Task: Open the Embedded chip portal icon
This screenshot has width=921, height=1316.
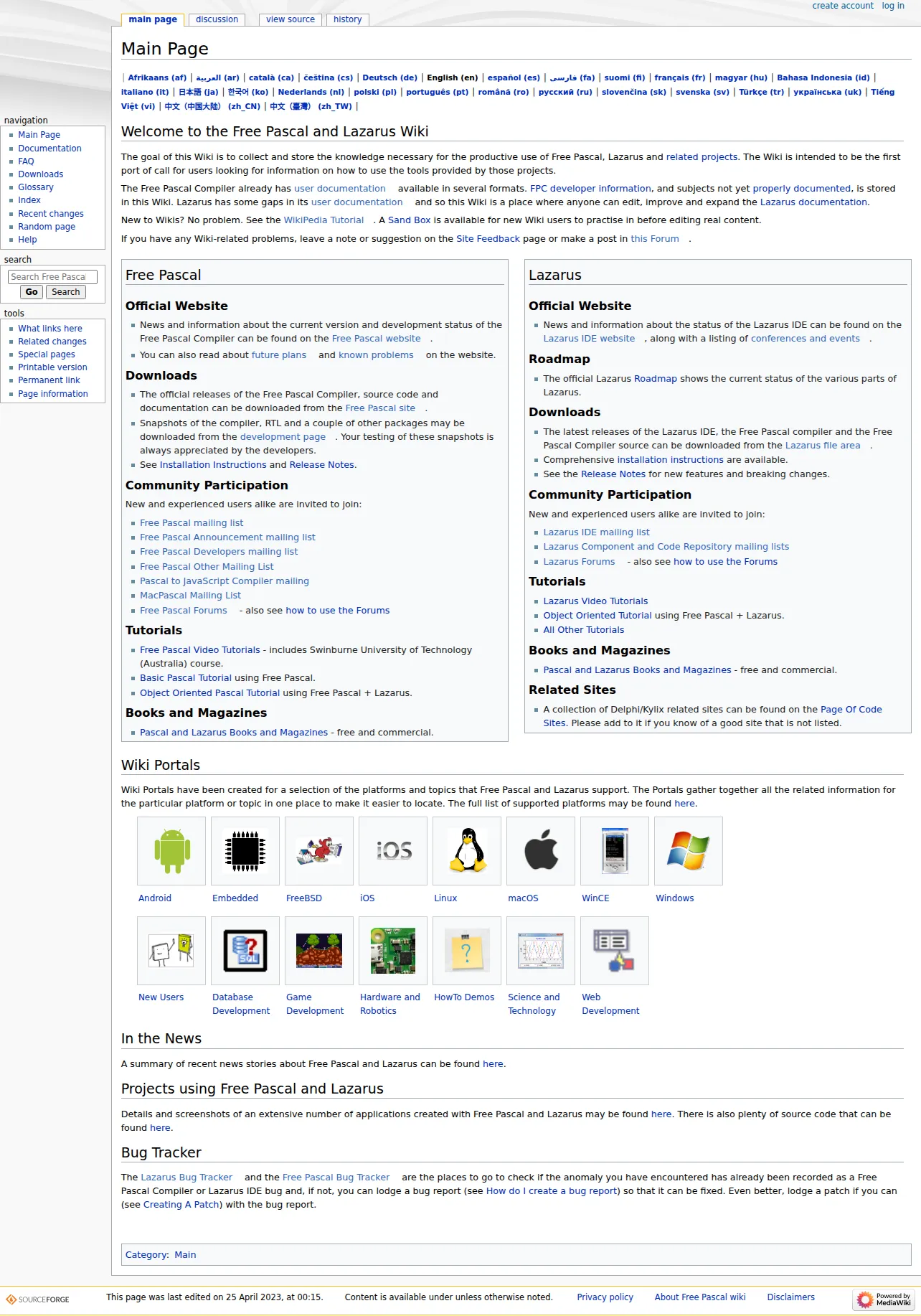Action: pos(245,851)
